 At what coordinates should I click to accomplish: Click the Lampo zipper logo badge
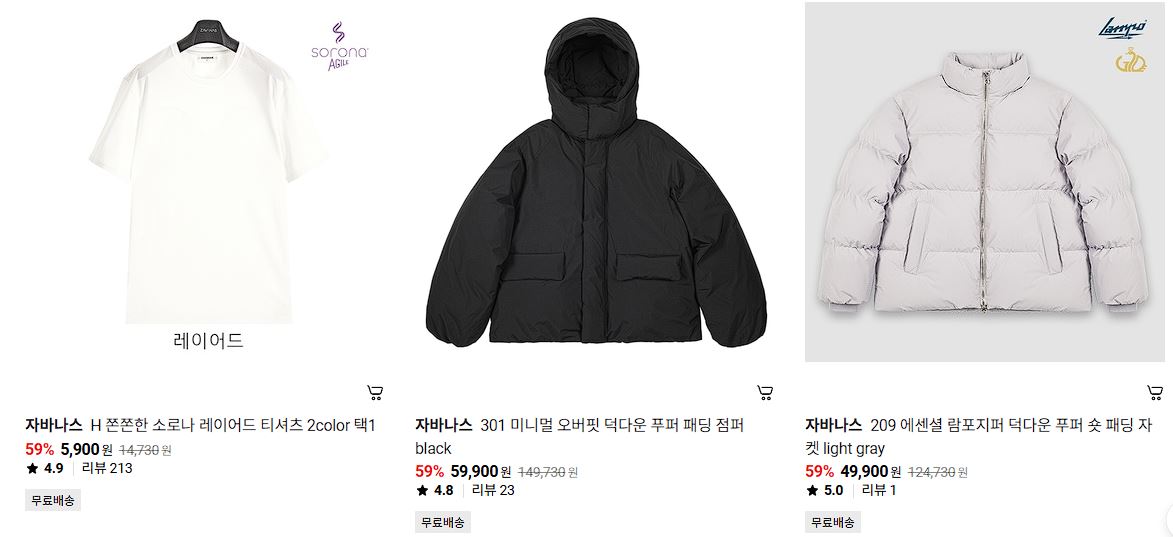[1122, 28]
